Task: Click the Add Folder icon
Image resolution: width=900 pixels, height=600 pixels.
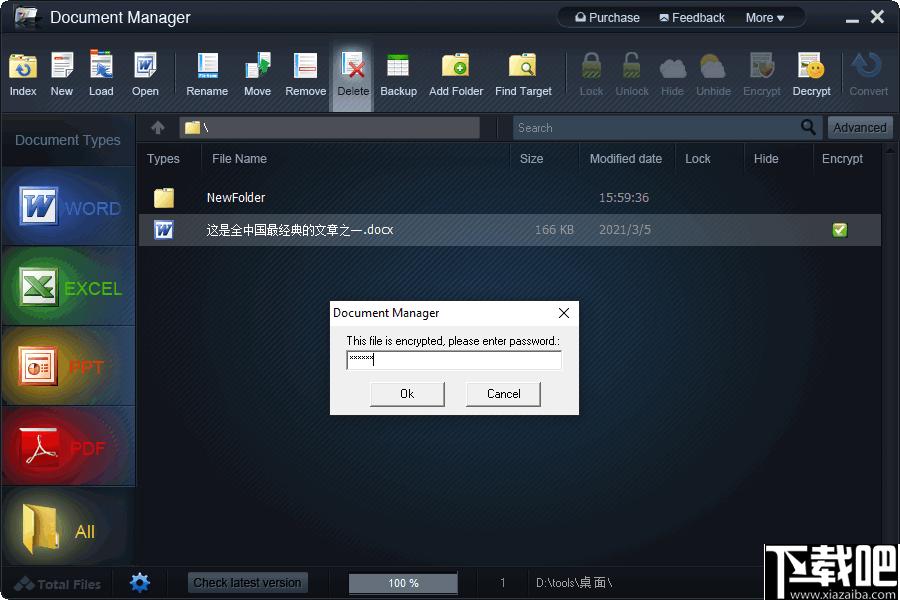Action: click(x=456, y=65)
